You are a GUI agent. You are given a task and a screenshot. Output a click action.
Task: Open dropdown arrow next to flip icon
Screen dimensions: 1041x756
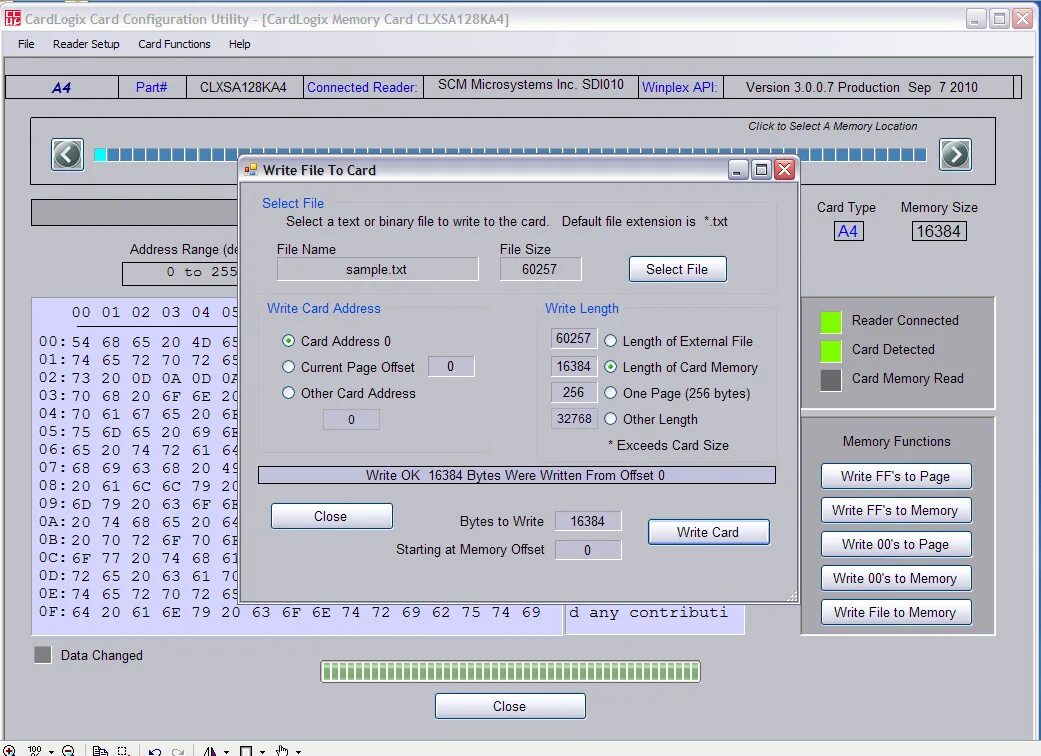pyautogui.click(x=226, y=752)
